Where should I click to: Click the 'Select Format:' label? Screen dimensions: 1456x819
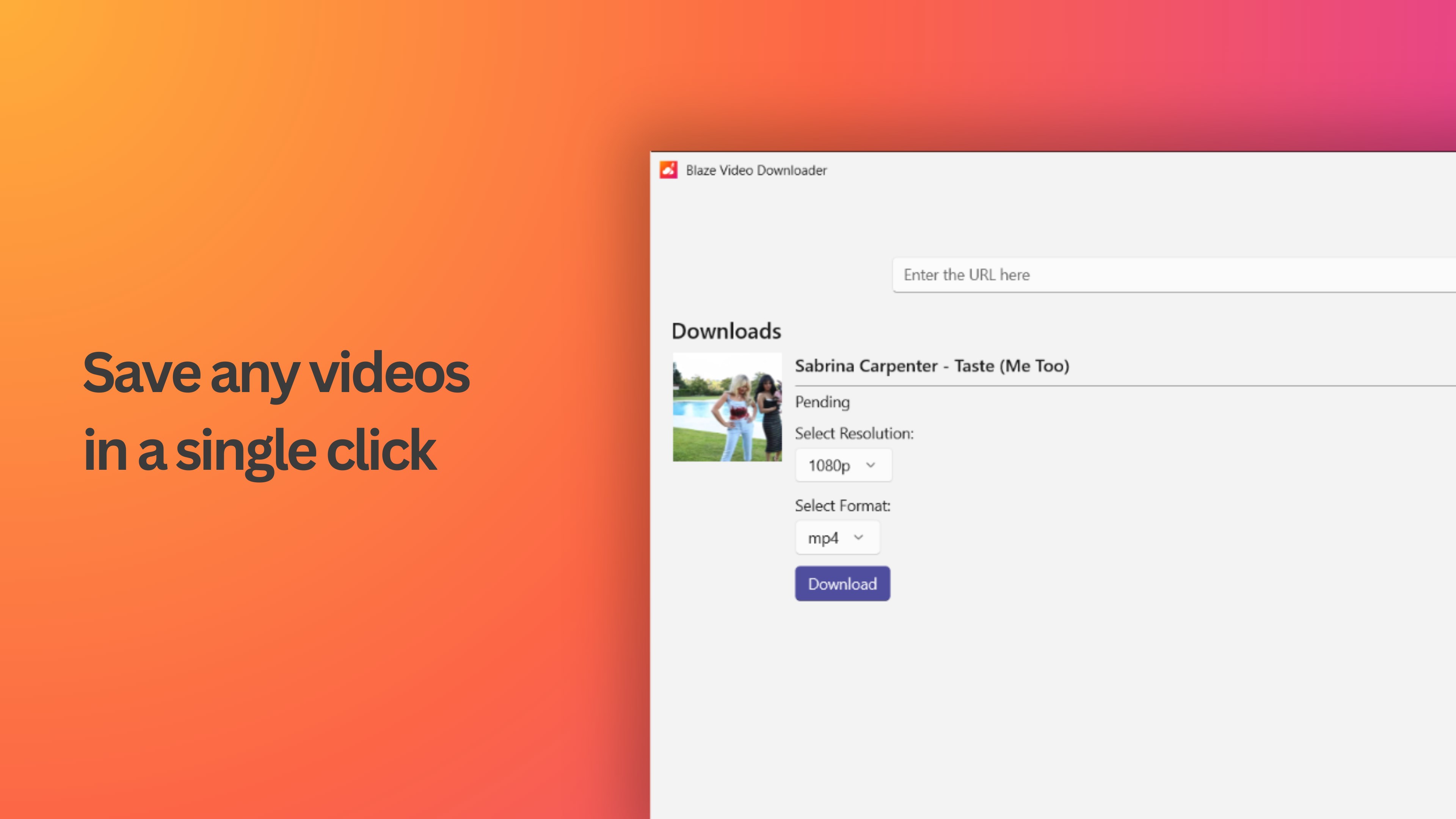coord(842,506)
